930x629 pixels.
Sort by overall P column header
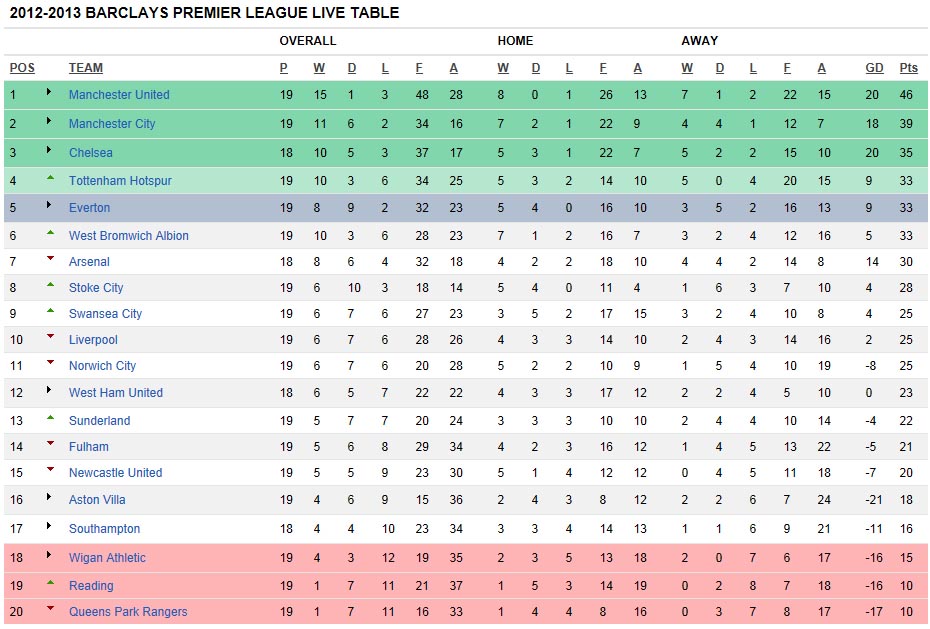click(284, 68)
